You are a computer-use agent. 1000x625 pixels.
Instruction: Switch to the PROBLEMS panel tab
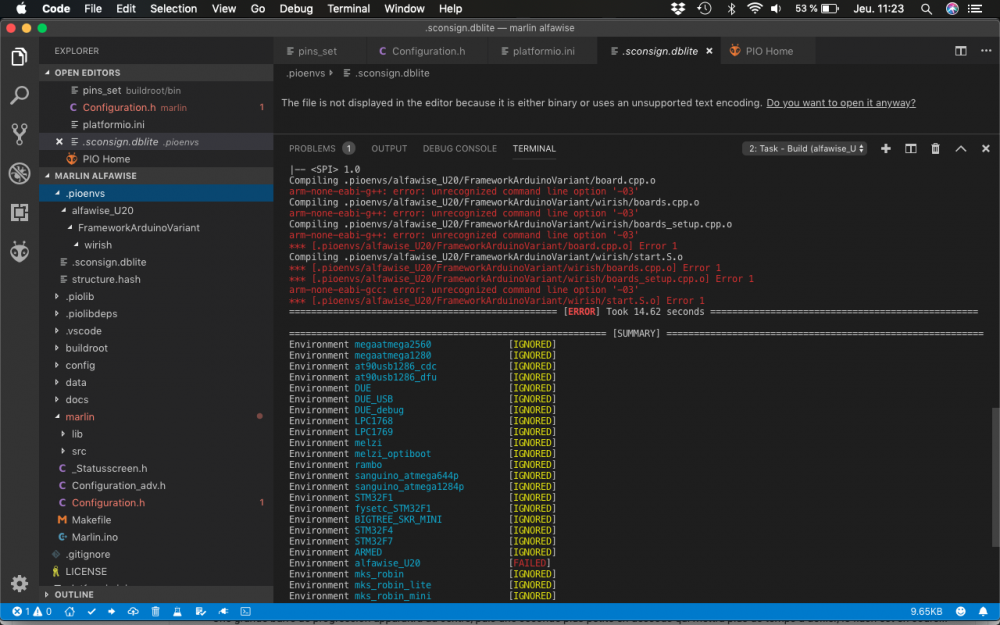coord(312,149)
